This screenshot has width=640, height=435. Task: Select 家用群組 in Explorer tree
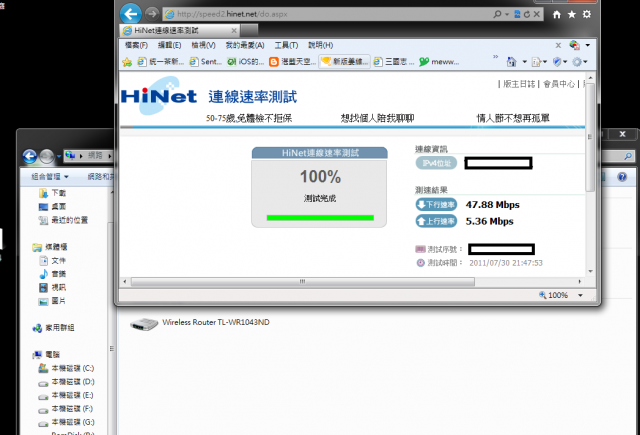53,328
